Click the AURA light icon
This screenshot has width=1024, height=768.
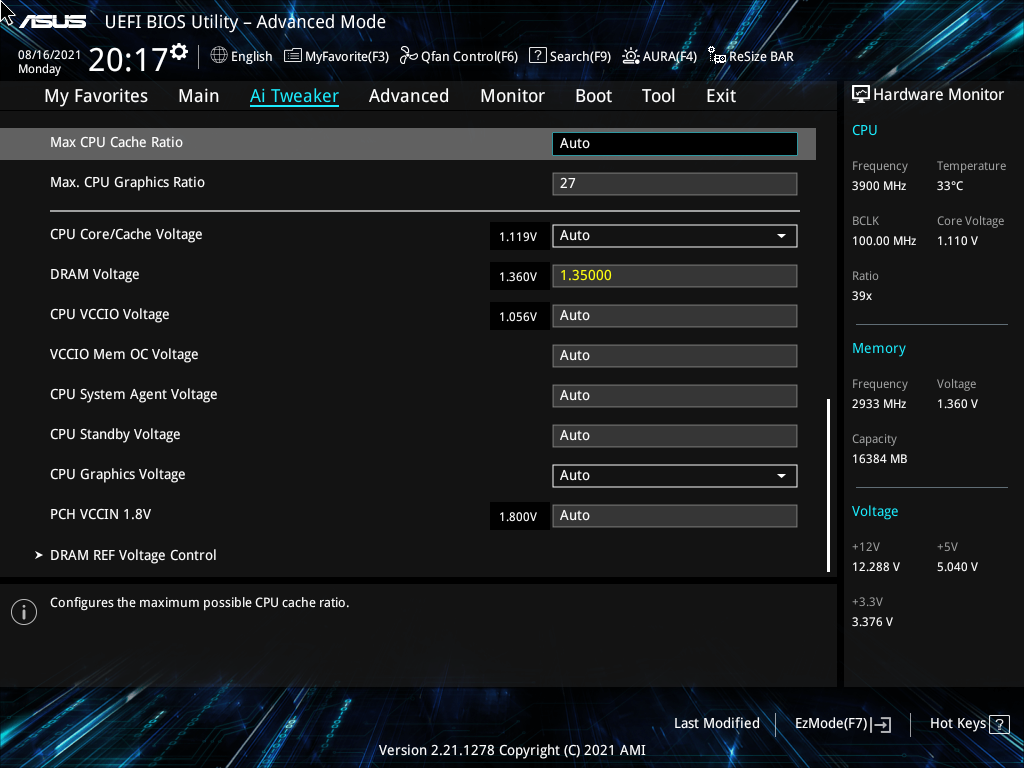pyautogui.click(x=630, y=56)
